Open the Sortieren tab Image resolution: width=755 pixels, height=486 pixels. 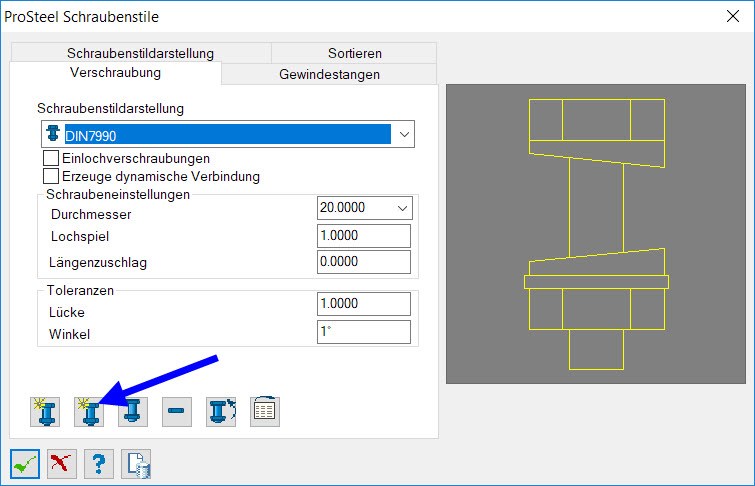click(x=354, y=53)
